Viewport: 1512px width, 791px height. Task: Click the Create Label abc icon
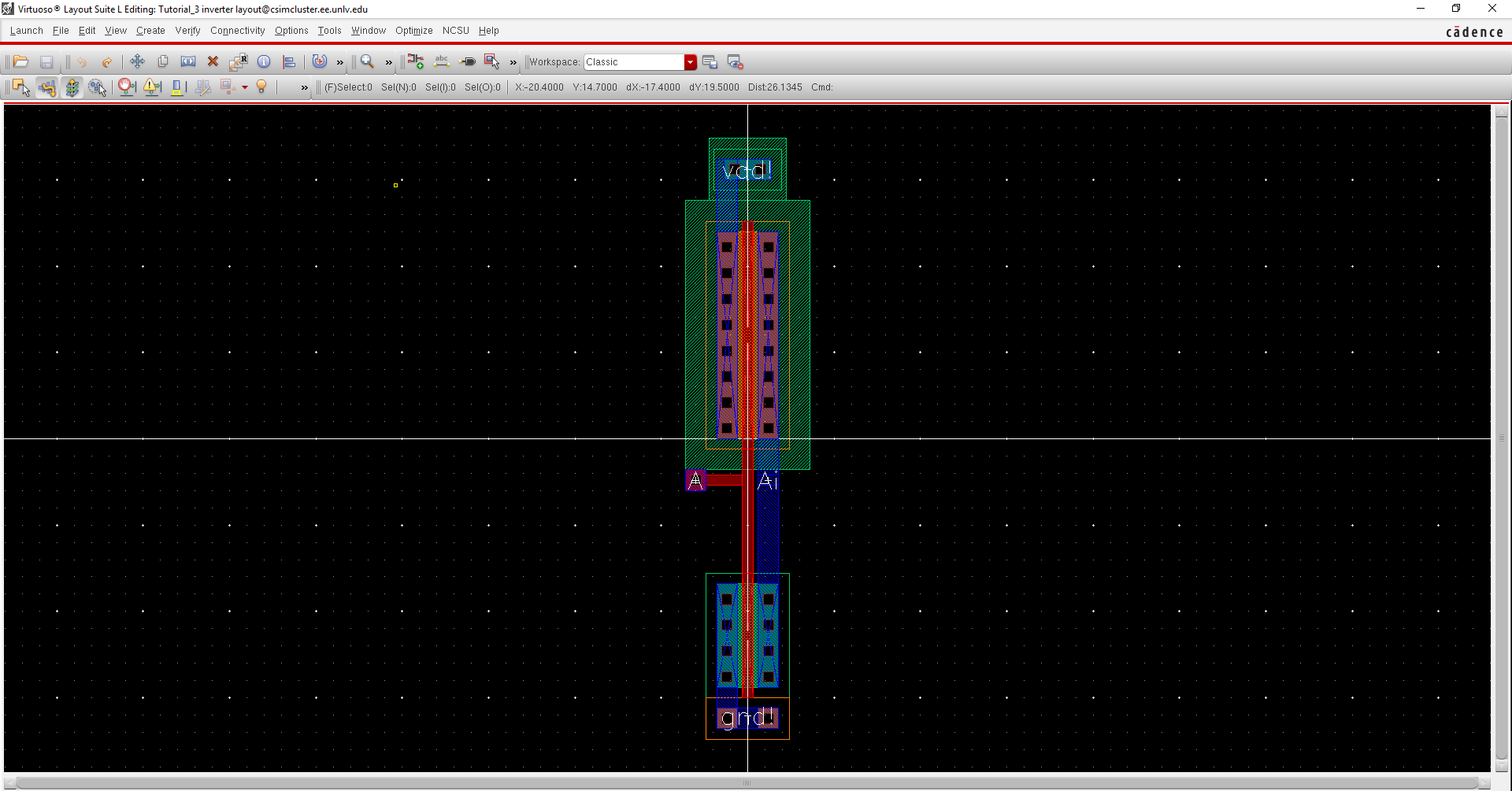tap(442, 61)
